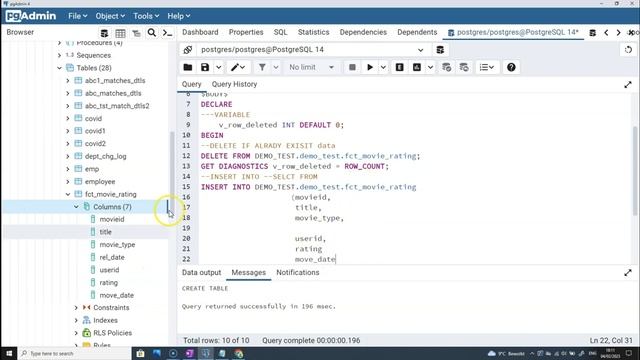Expand the Indexes node
640x360 pixels.
(x=76, y=320)
